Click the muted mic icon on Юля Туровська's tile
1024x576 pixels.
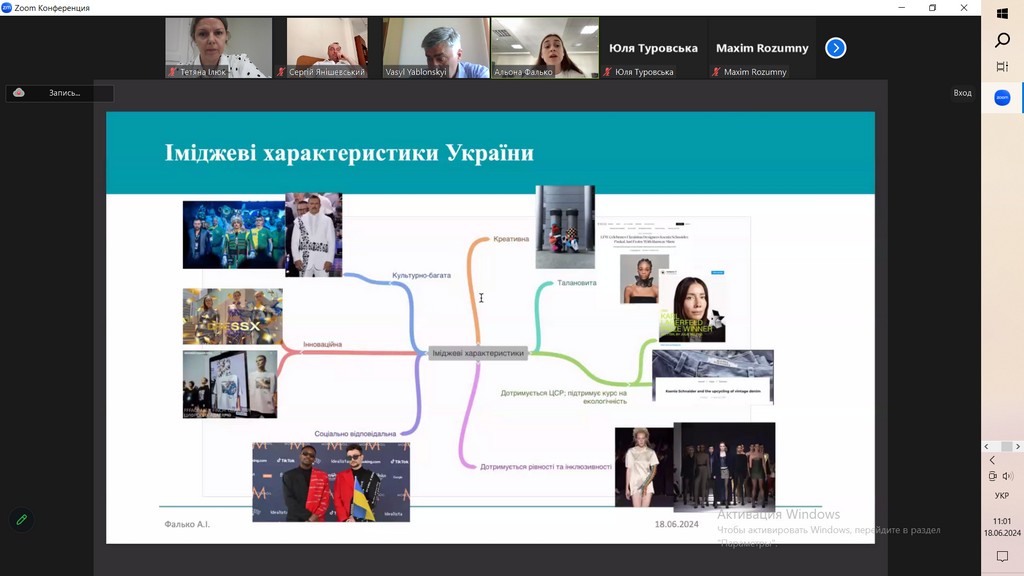click(607, 72)
